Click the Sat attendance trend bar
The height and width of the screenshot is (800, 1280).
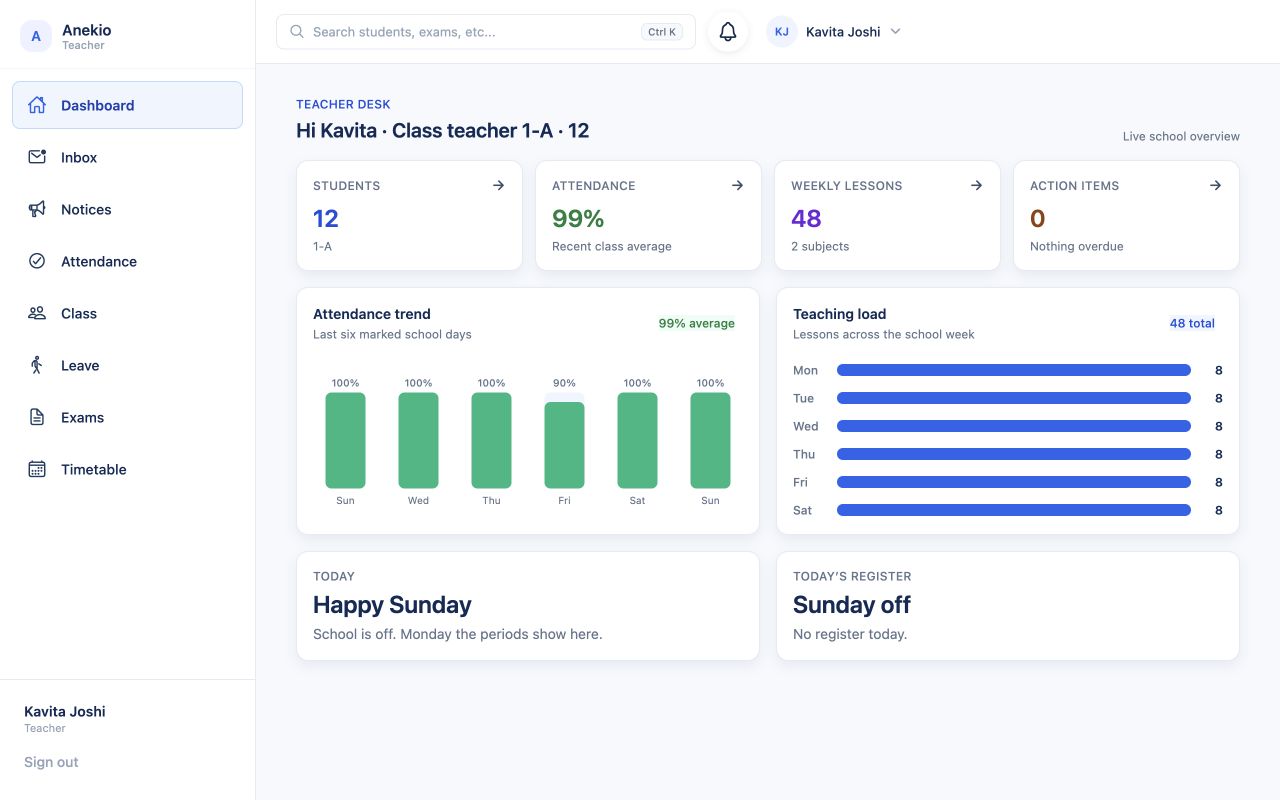(637, 440)
